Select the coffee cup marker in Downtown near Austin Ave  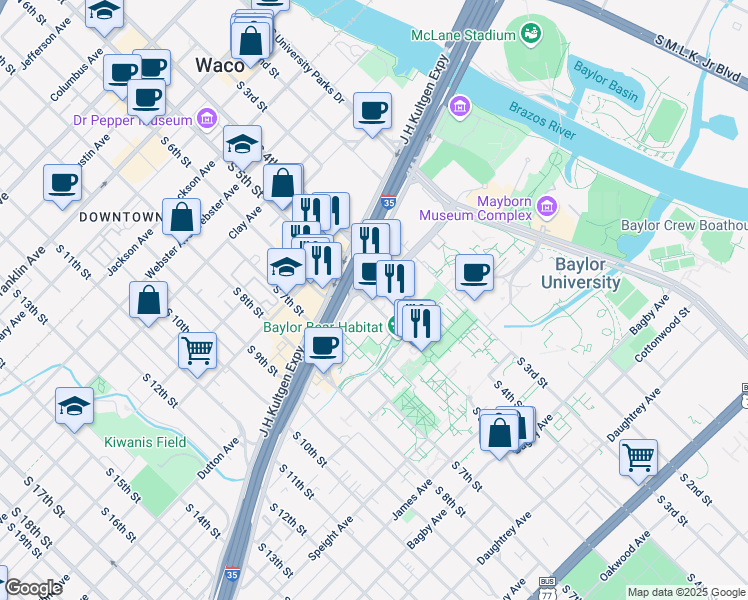pos(62,186)
